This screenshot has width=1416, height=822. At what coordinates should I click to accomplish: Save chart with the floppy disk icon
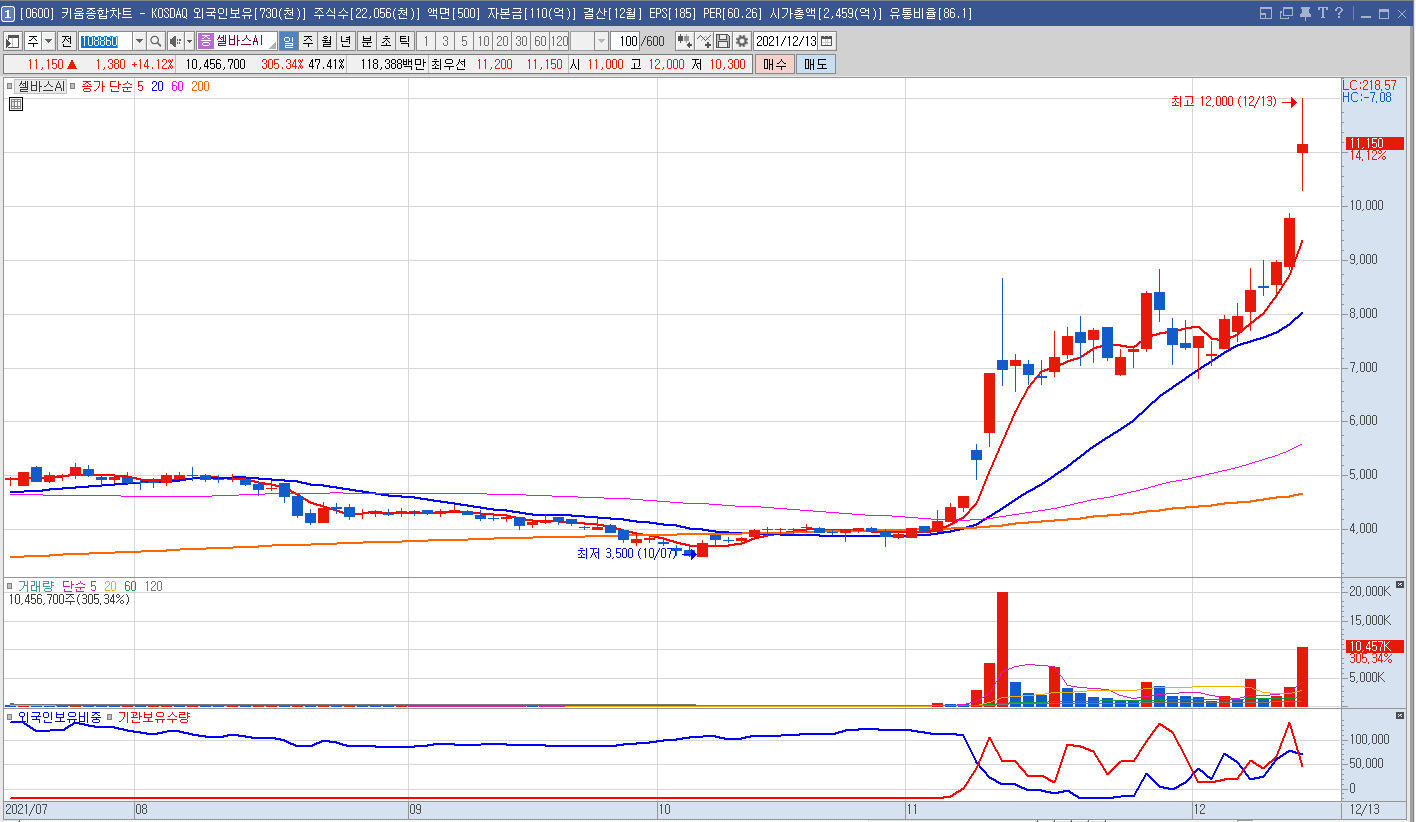723,41
